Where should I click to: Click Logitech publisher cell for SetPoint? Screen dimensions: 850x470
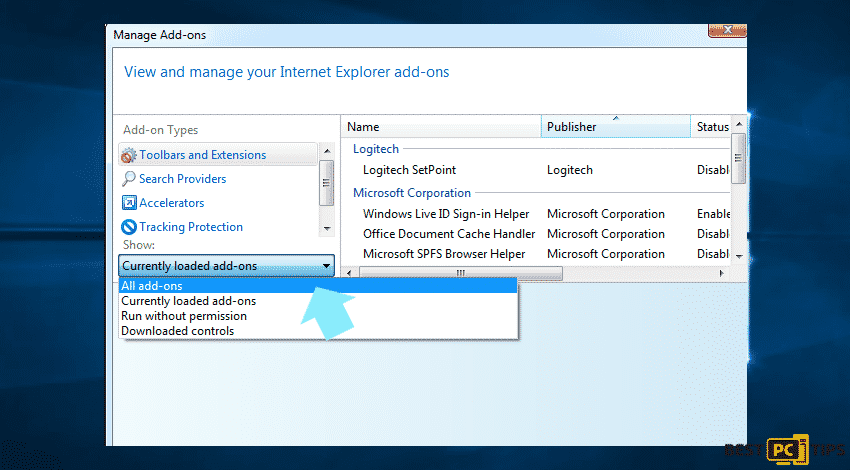[570, 170]
